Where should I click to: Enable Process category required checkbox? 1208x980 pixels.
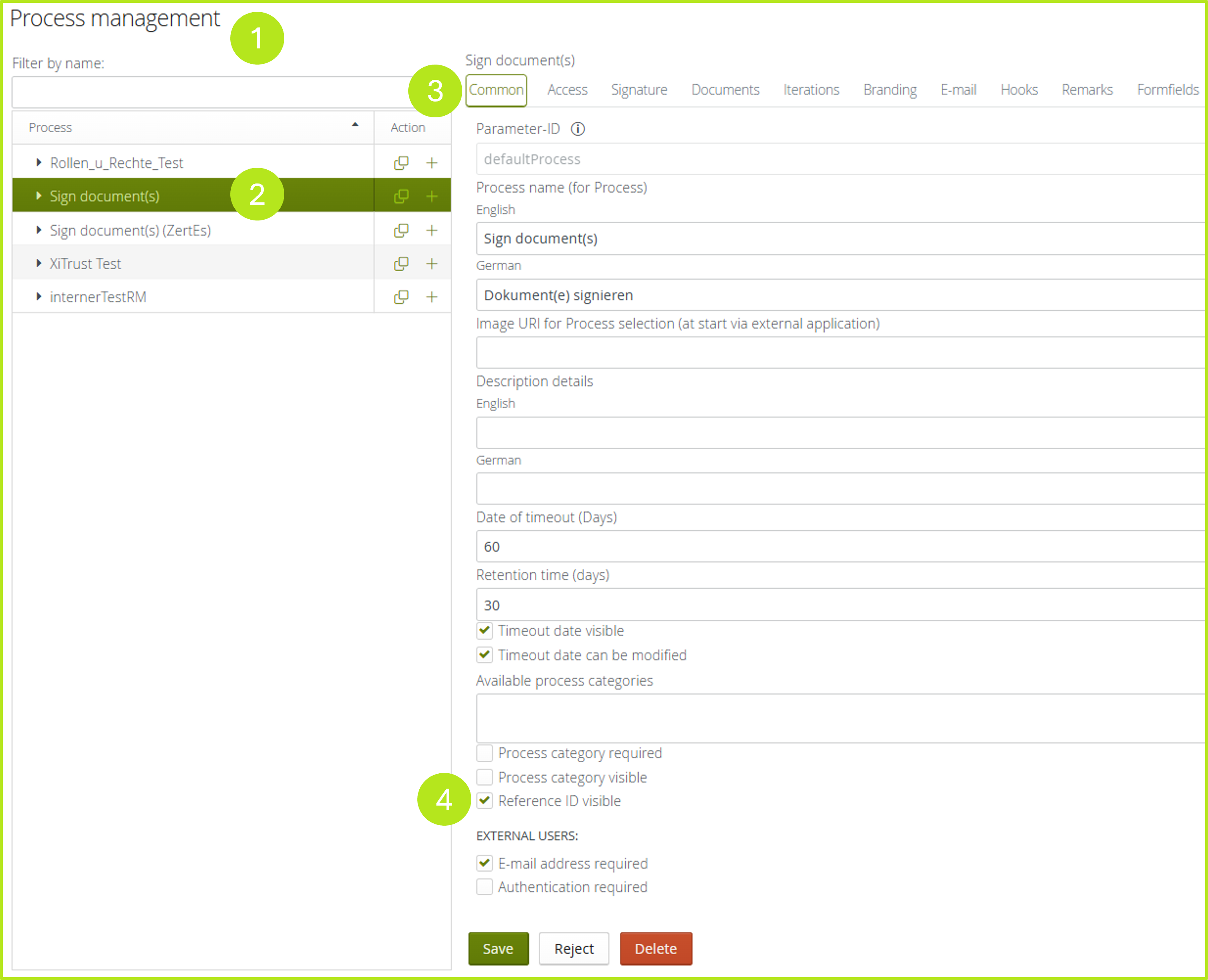484,753
